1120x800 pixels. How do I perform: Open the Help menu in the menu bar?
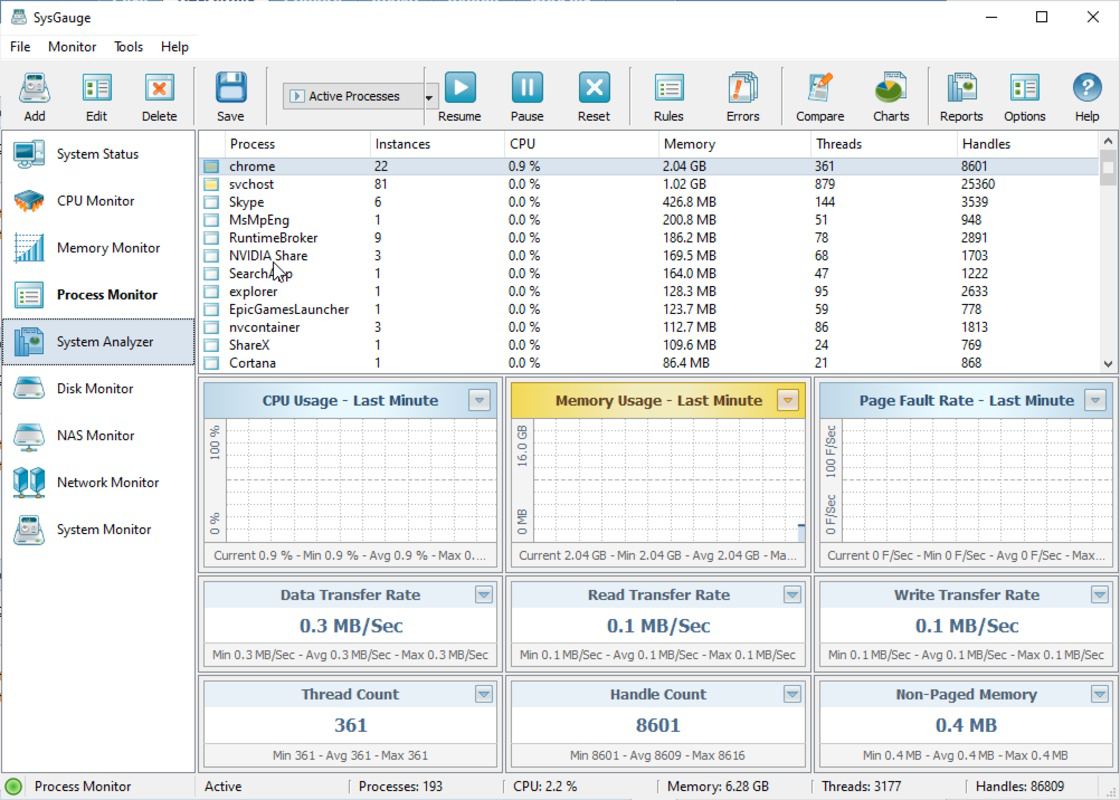click(174, 47)
